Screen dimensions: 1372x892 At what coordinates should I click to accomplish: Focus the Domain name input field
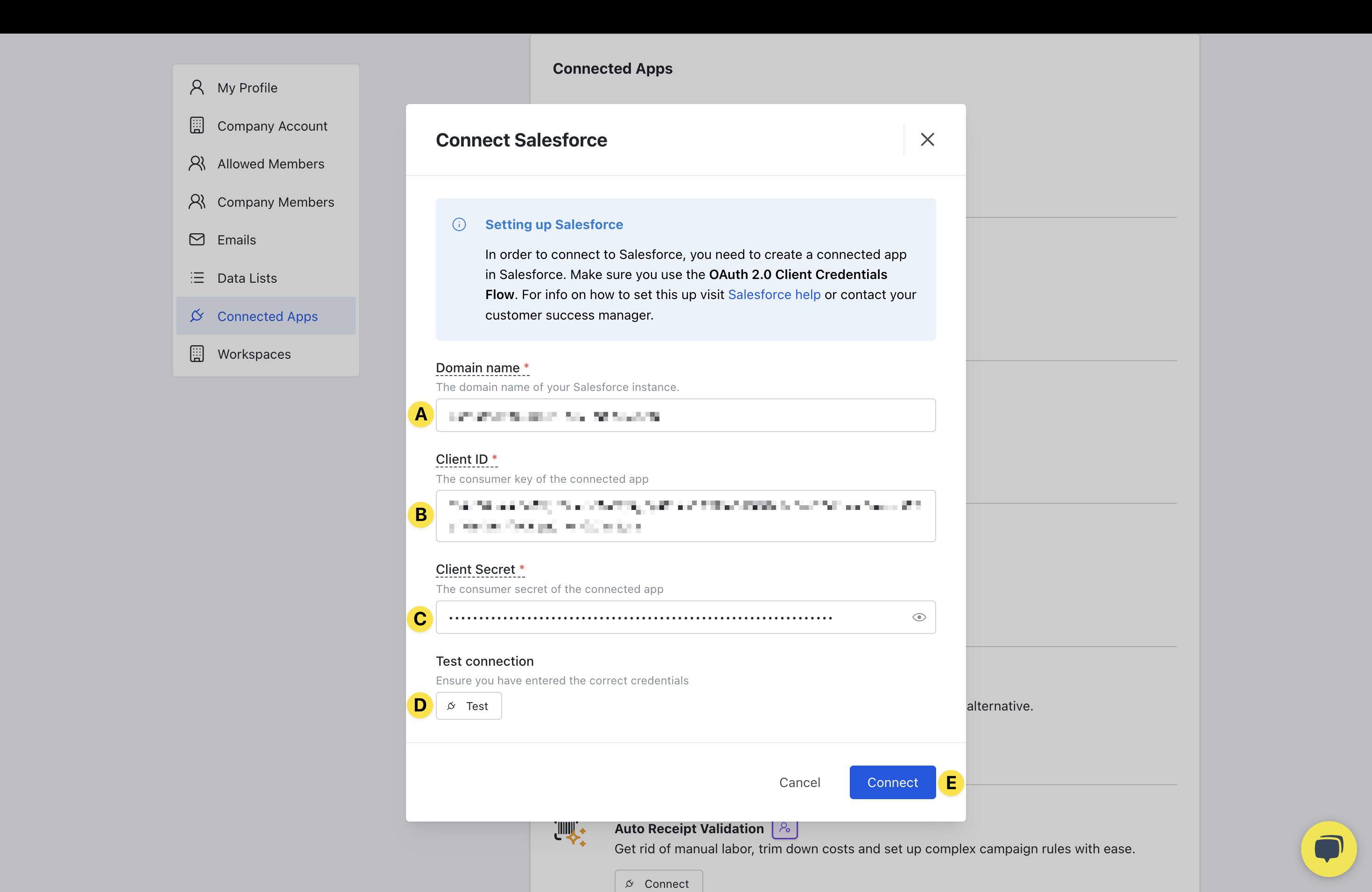(685, 415)
